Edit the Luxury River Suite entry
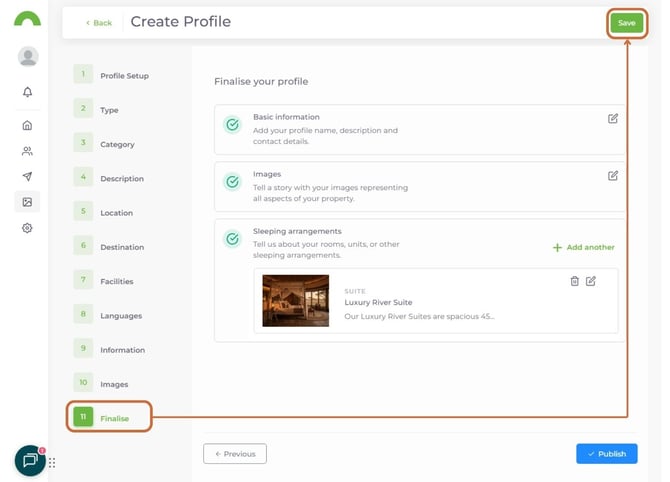The height and width of the screenshot is (482, 670). pos(591,281)
